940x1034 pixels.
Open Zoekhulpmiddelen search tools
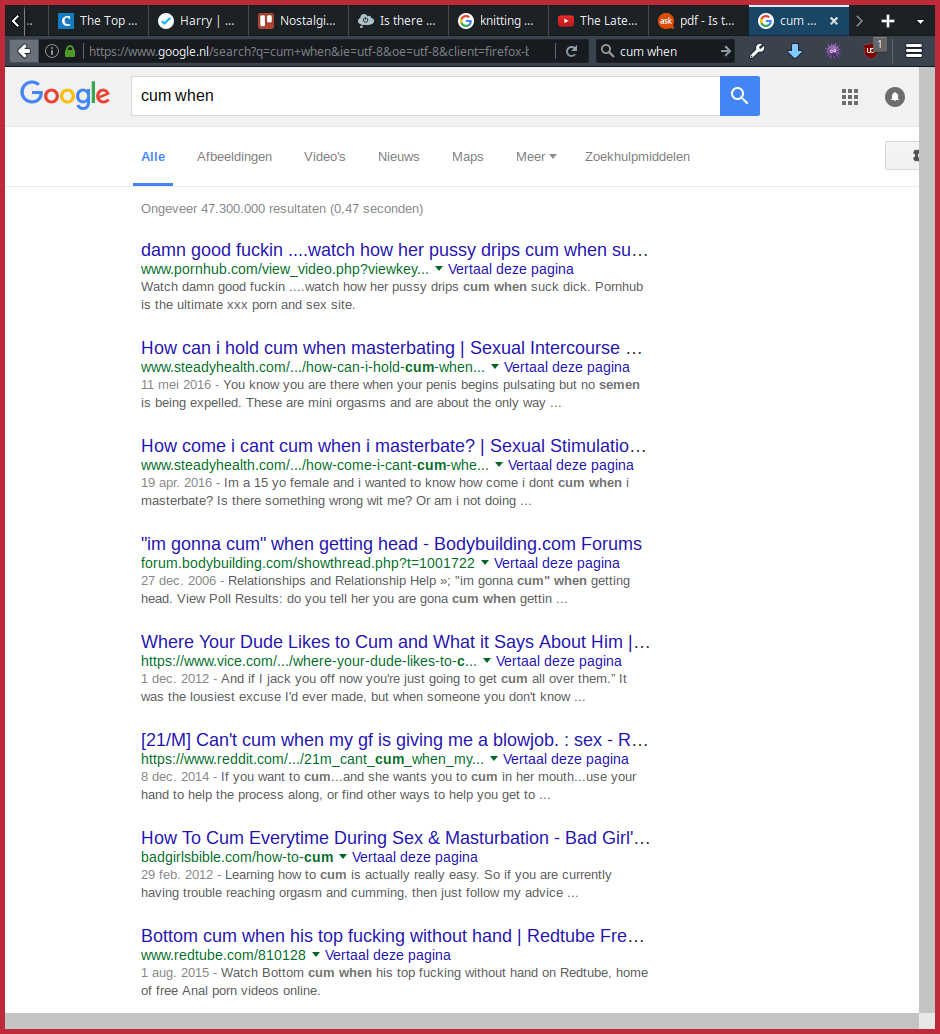[x=637, y=157]
